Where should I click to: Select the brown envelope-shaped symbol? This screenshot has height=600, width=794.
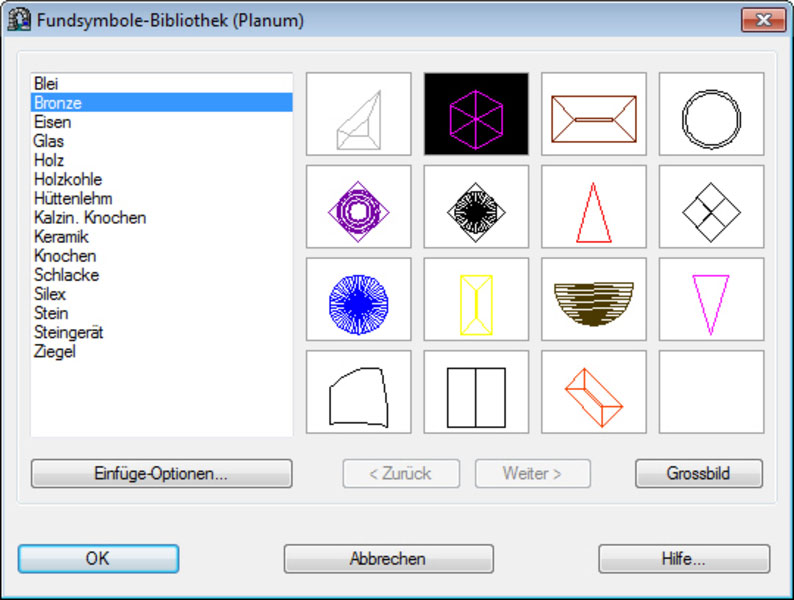tap(594, 114)
